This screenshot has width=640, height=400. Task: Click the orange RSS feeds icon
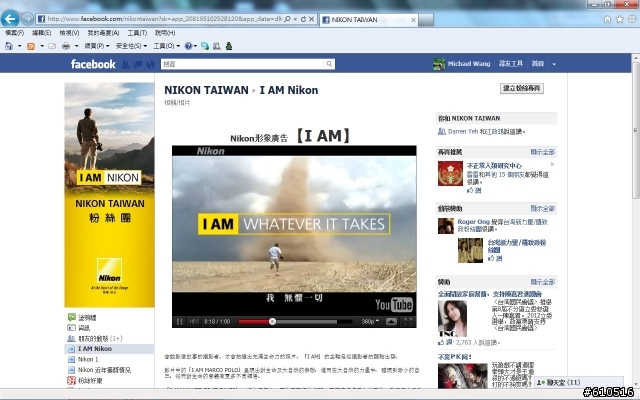pyautogui.click(x=31, y=46)
